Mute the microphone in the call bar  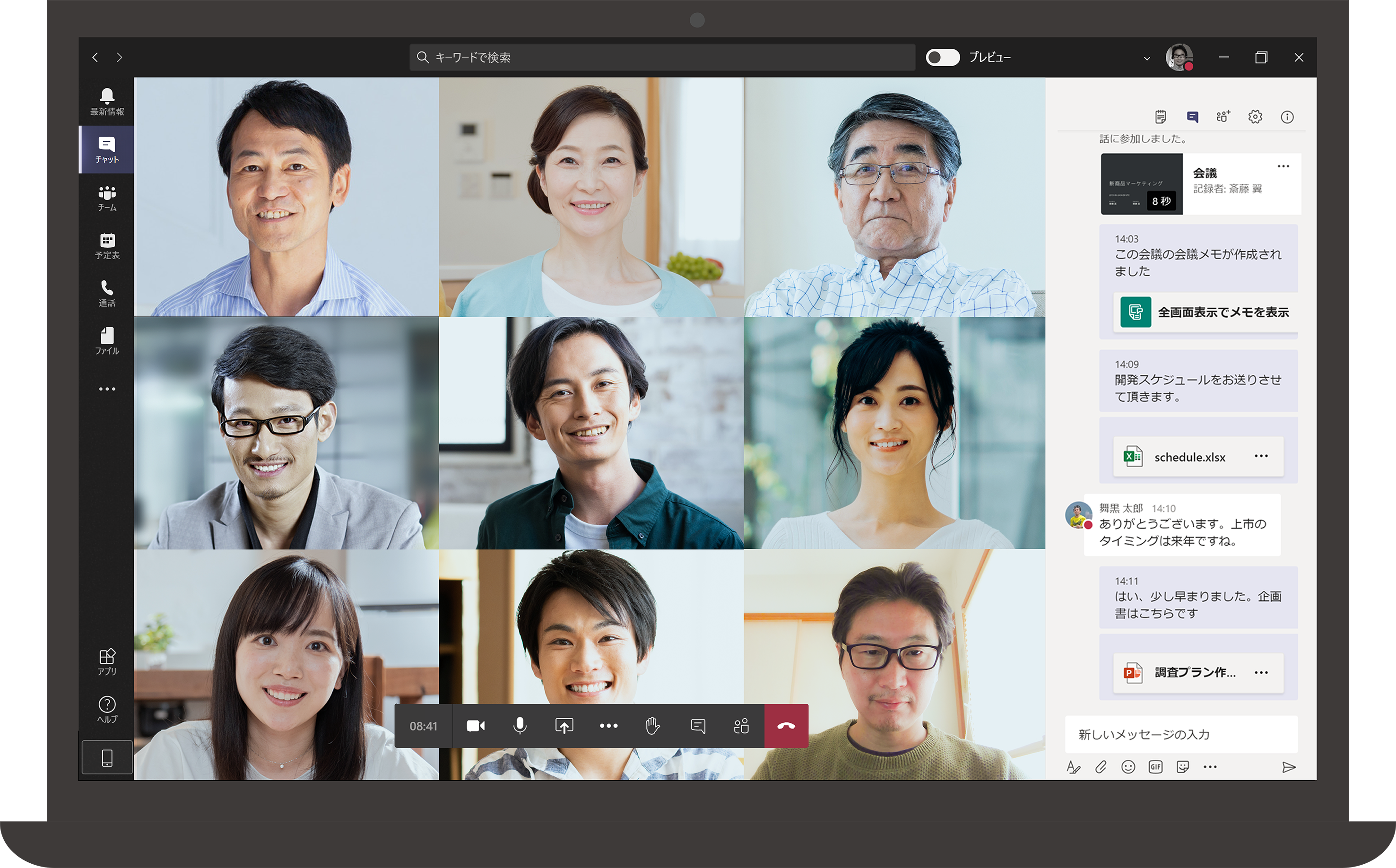(520, 726)
